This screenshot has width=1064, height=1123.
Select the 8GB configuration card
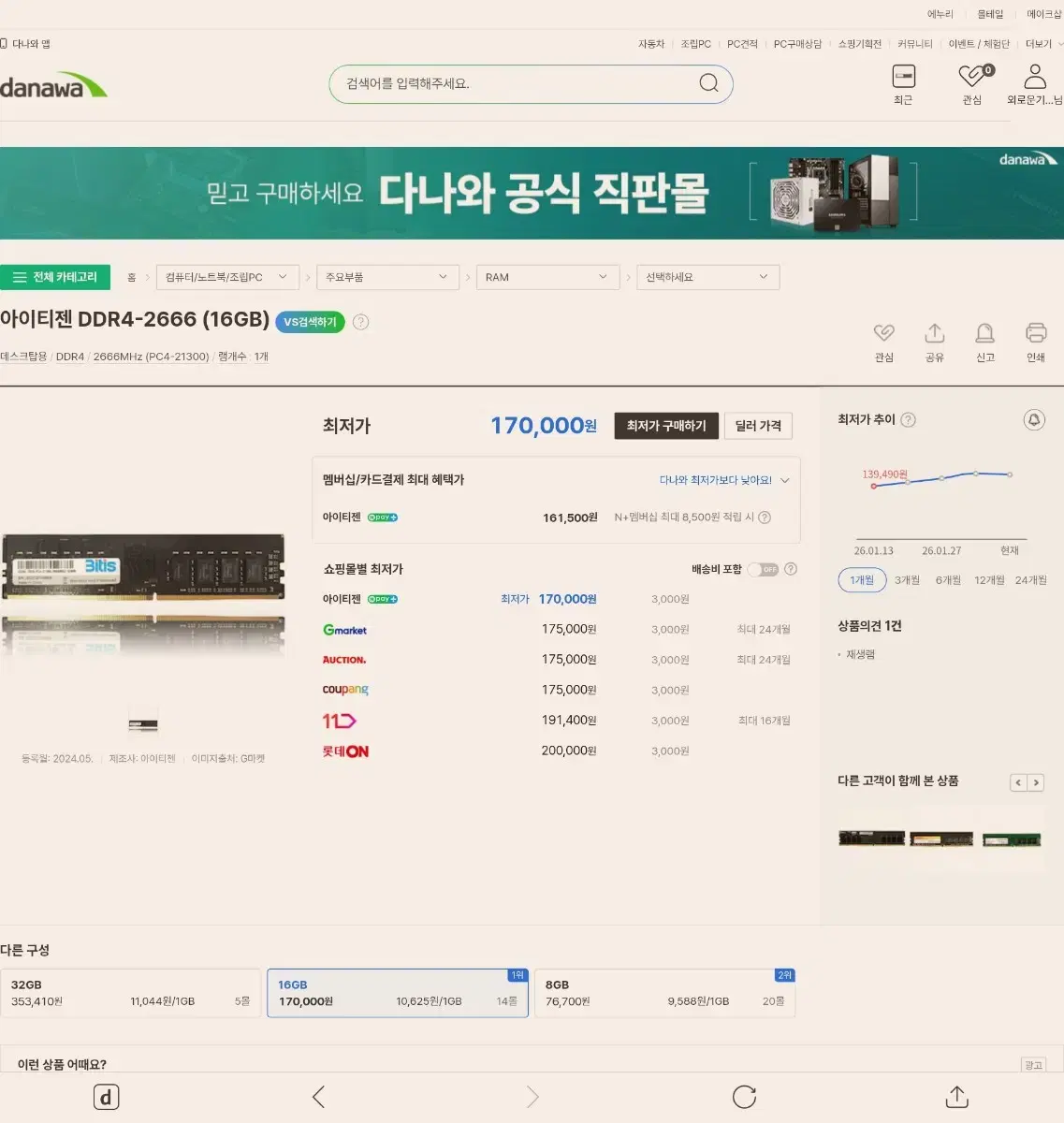point(664,993)
